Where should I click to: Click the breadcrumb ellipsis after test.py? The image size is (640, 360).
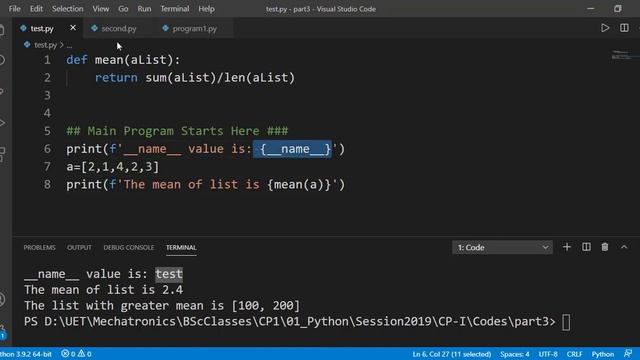click(69, 45)
